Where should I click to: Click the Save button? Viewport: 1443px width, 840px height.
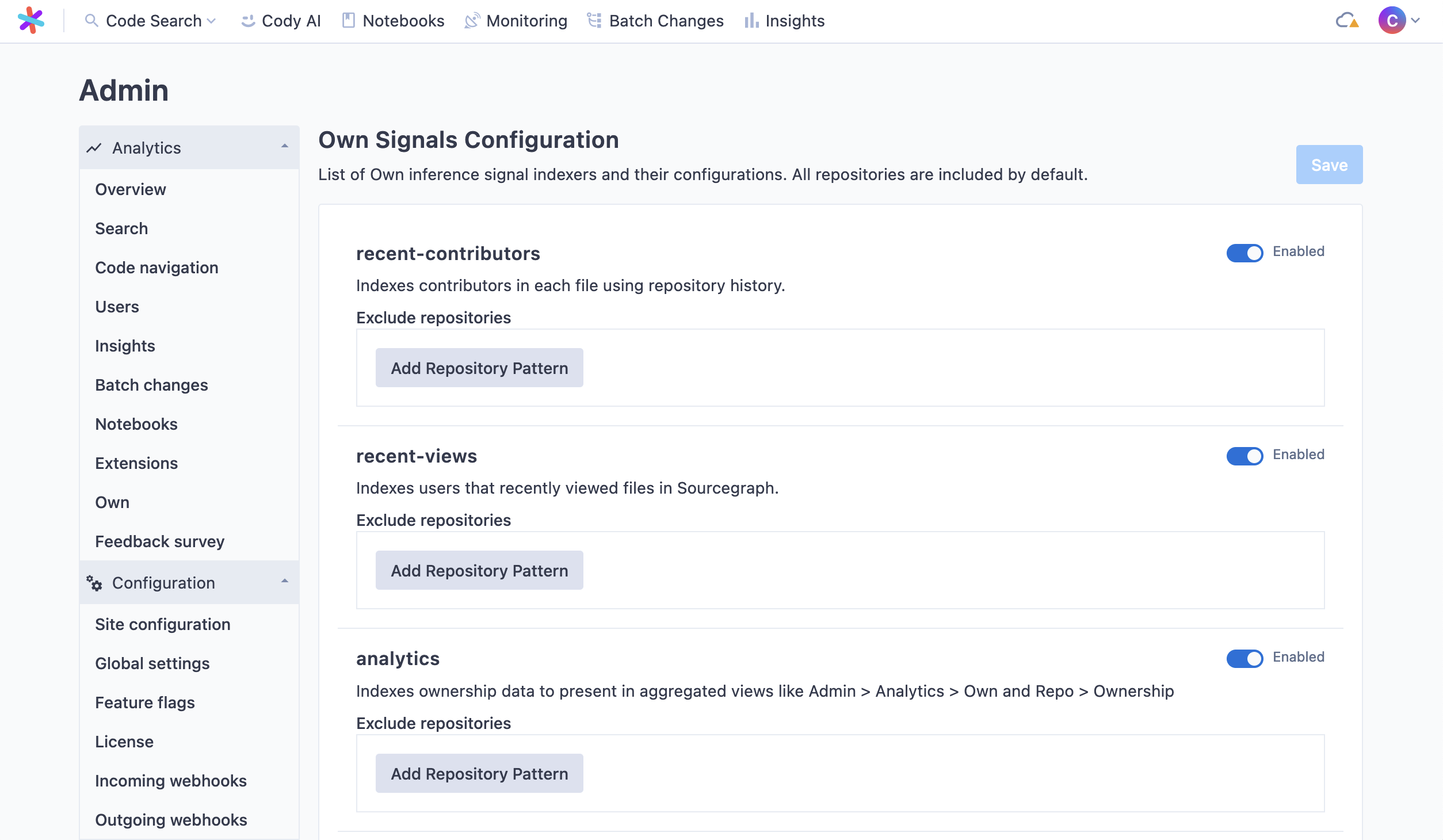1329,165
